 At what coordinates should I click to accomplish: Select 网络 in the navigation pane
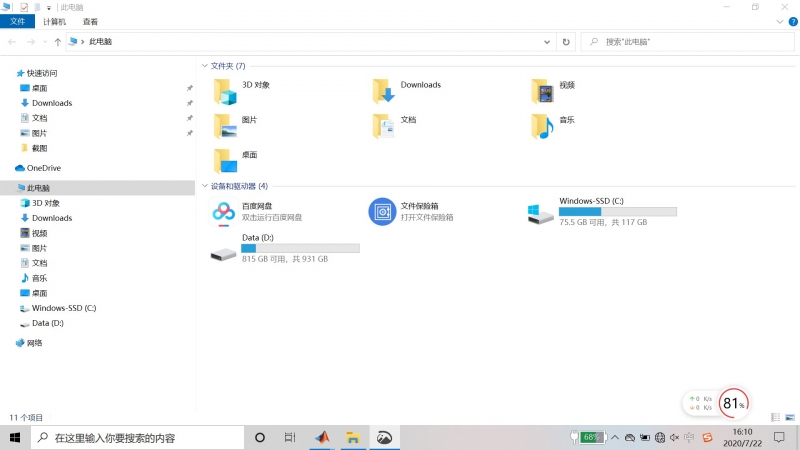pos(34,343)
